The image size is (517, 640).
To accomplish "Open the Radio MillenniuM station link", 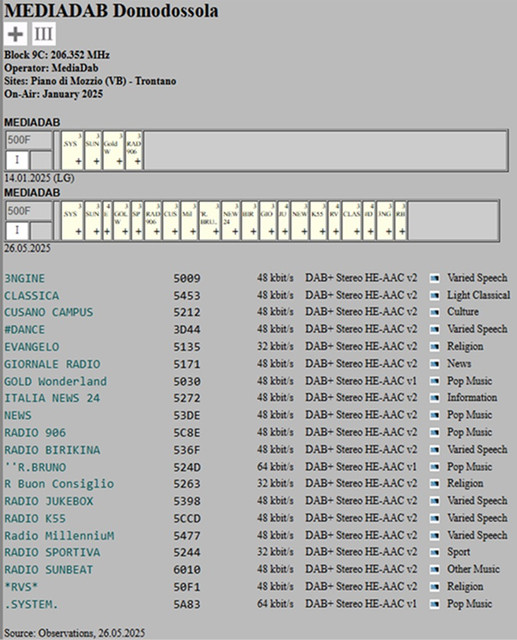I will coord(59,536).
